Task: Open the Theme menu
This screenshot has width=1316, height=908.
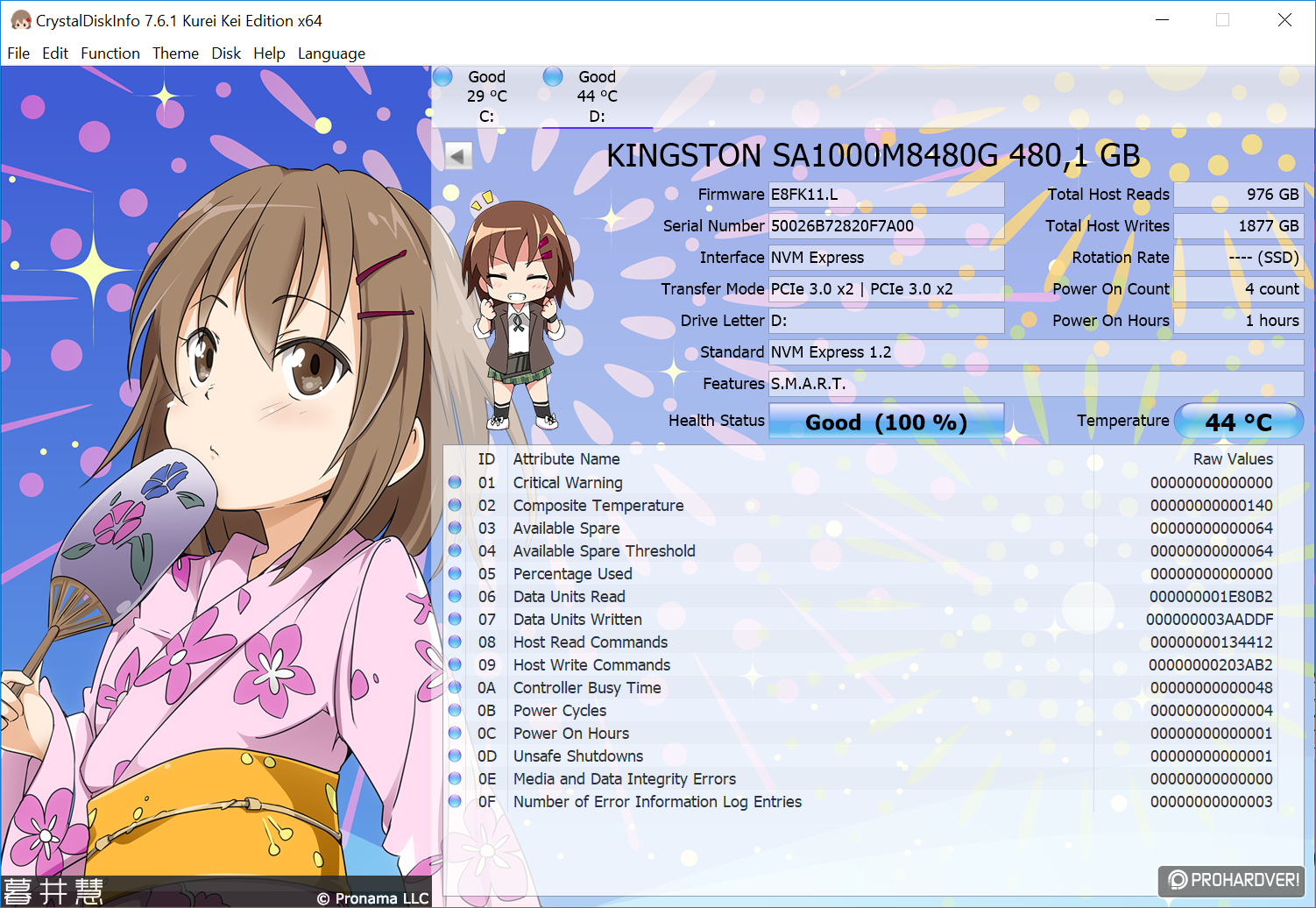Action: click(x=175, y=53)
